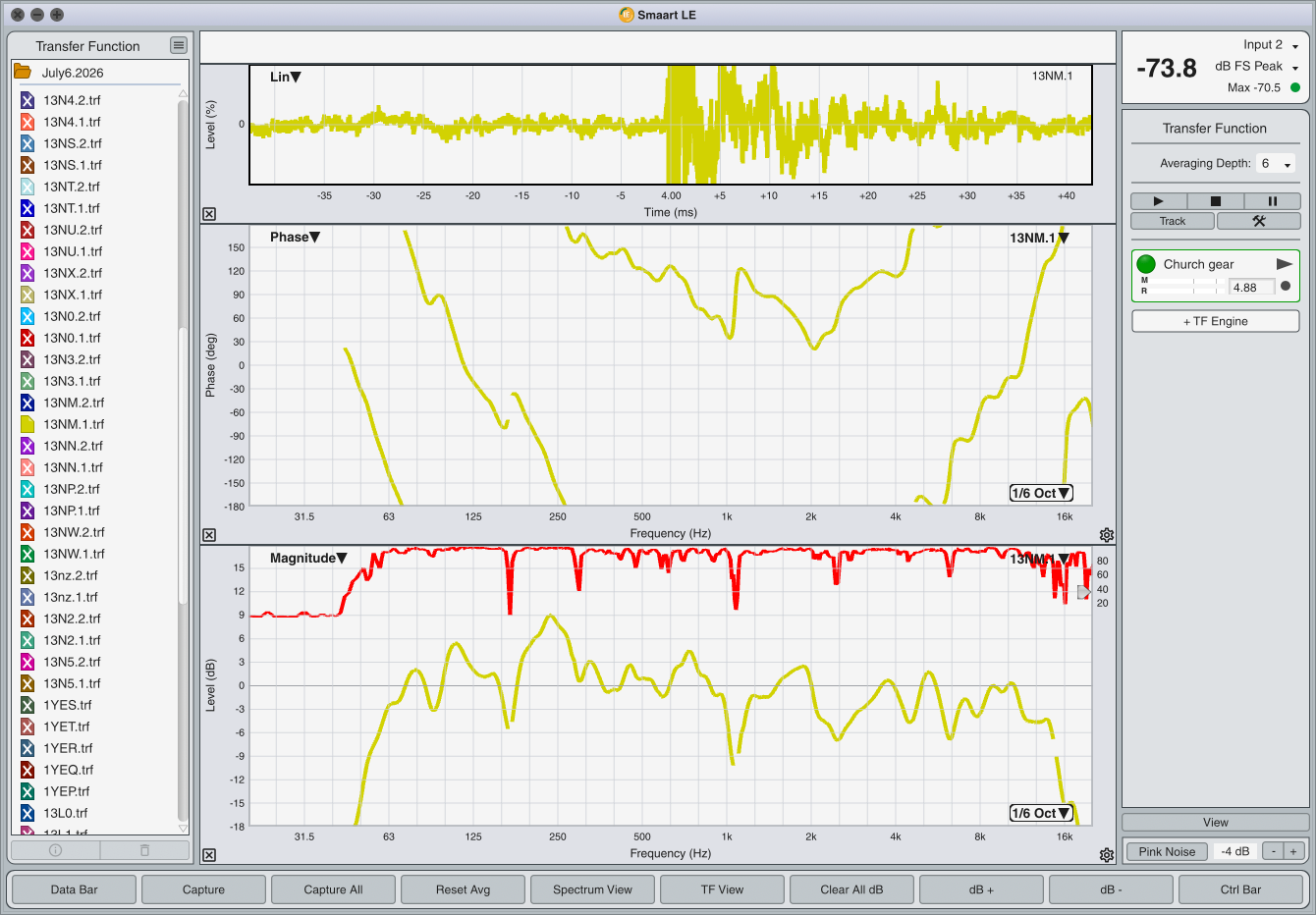
Task: Open the magnitude graph gear settings
Action: 1107,855
